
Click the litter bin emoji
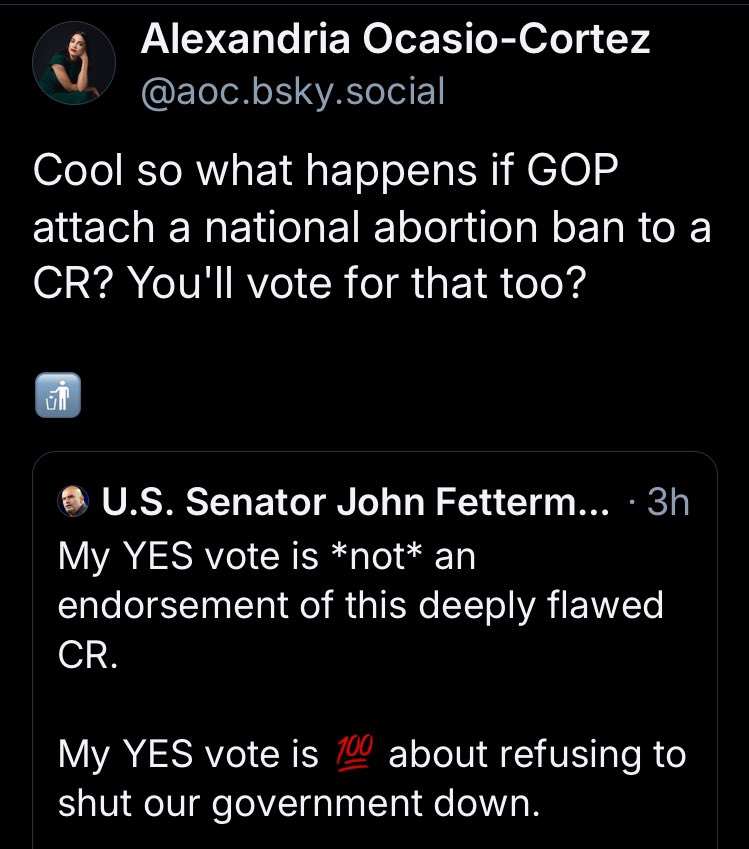(x=57, y=396)
